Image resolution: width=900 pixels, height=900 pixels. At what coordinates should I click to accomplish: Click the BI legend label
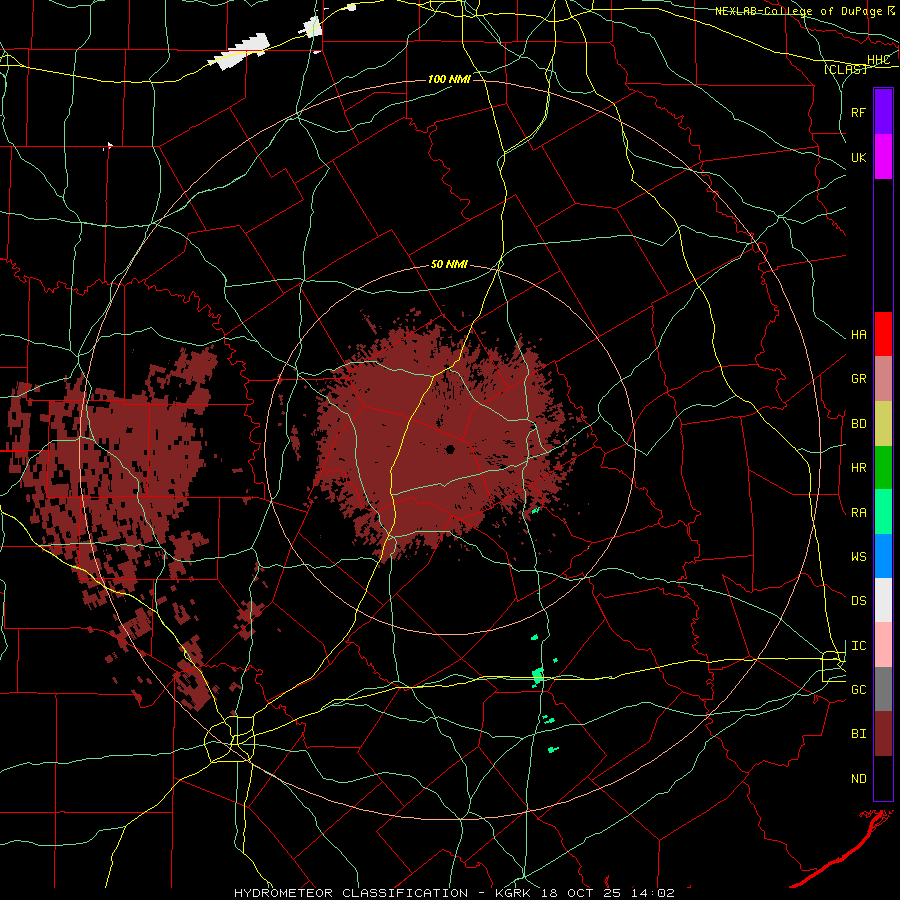(x=858, y=734)
